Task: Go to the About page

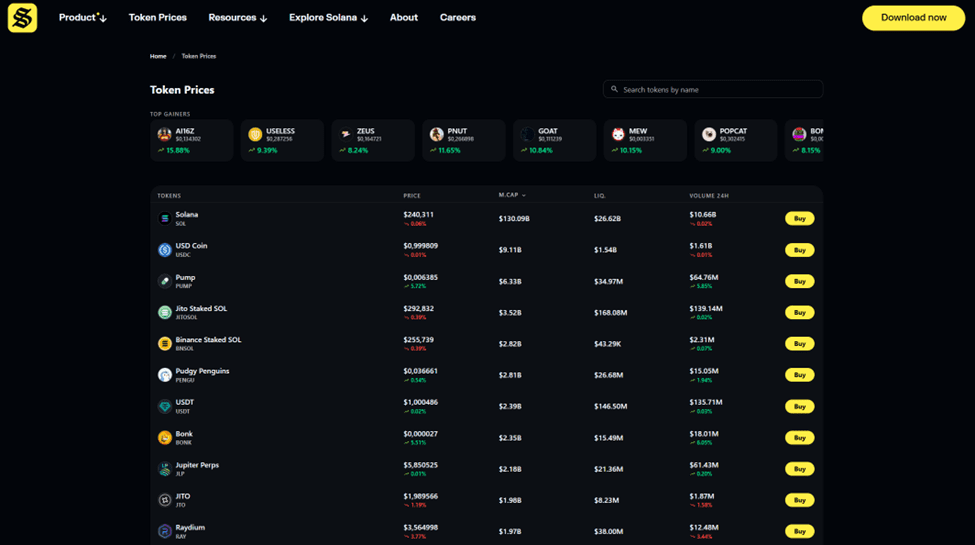Action: [404, 17]
